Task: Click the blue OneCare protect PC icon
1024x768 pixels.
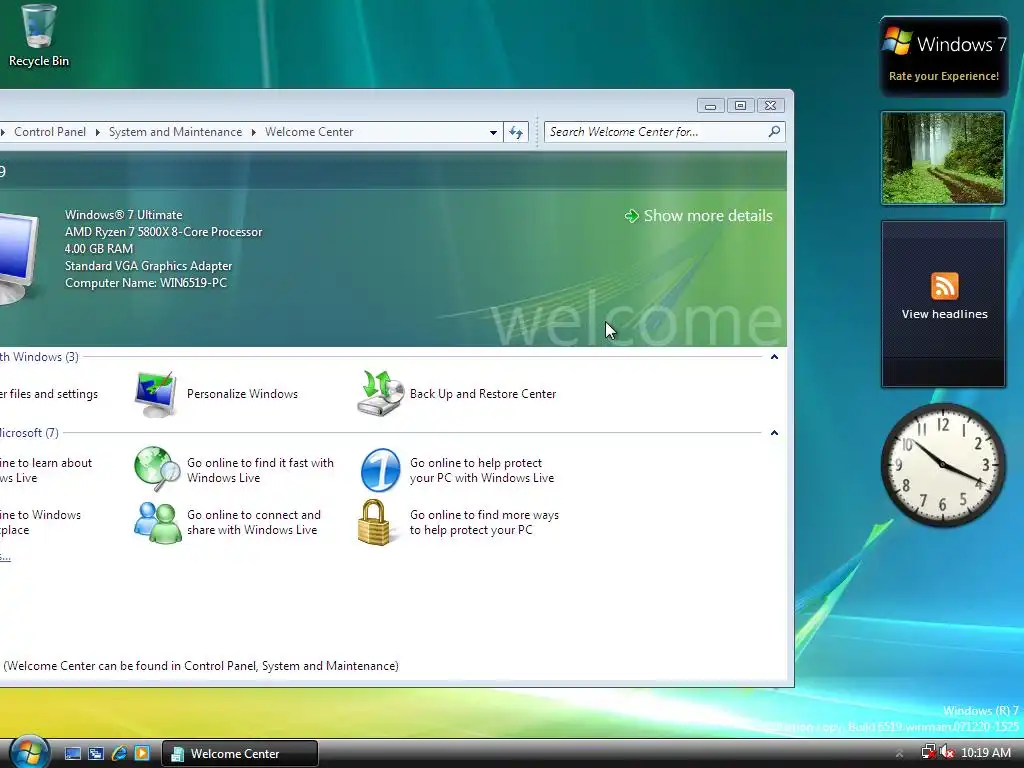Action: tap(381, 470)
